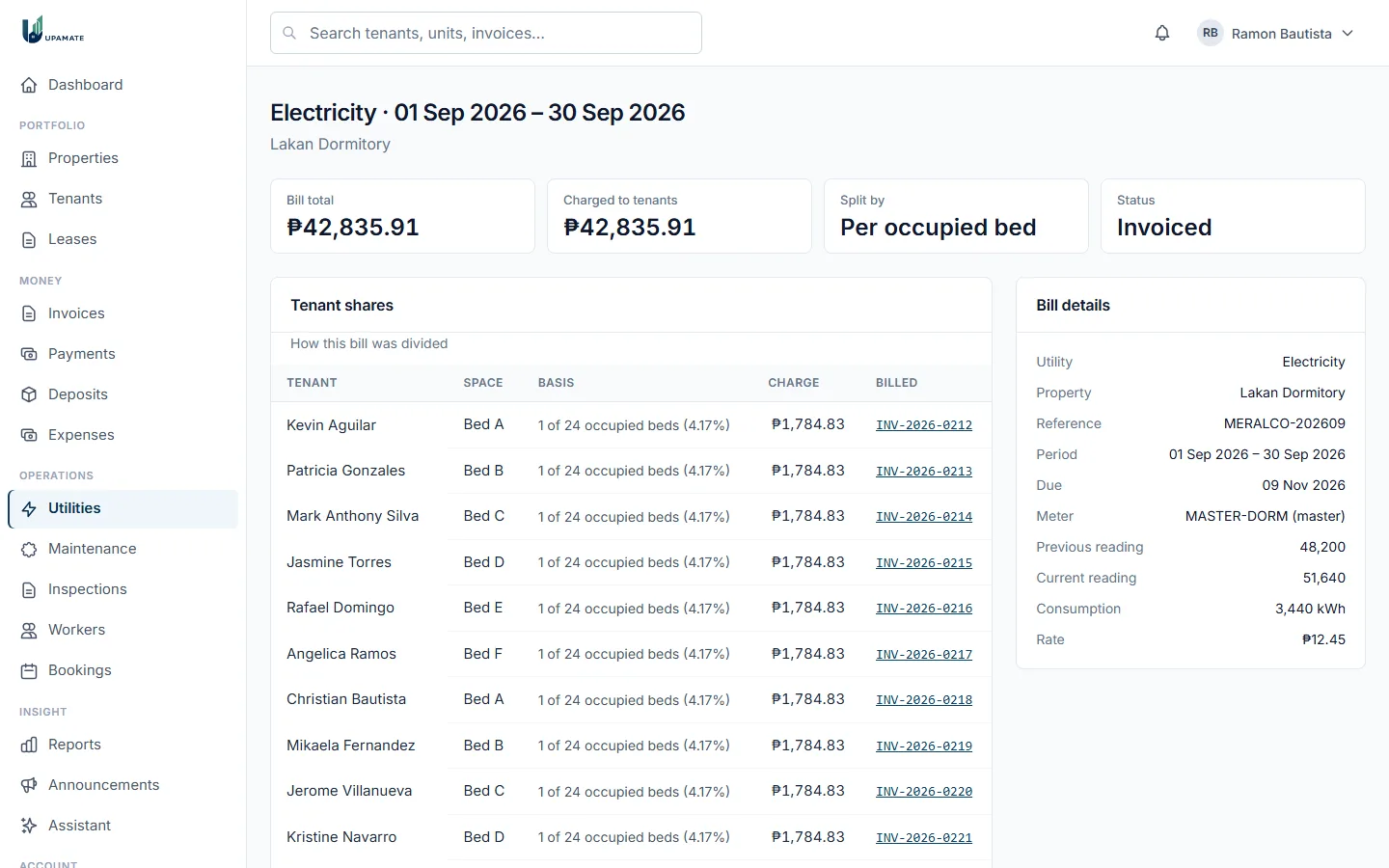1389x868 pixels.
Task: Click the Bookings calendar icon
Action: coord(29,670)
